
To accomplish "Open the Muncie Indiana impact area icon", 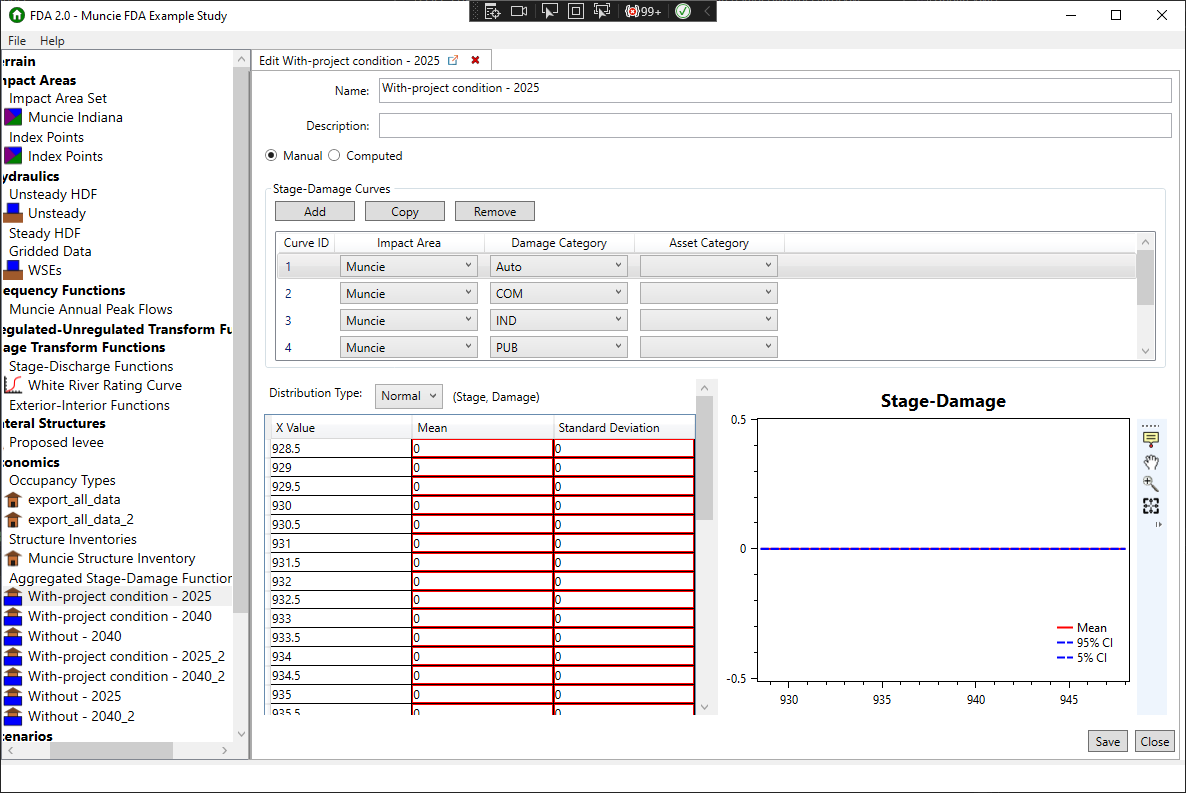I will (14, 117).
